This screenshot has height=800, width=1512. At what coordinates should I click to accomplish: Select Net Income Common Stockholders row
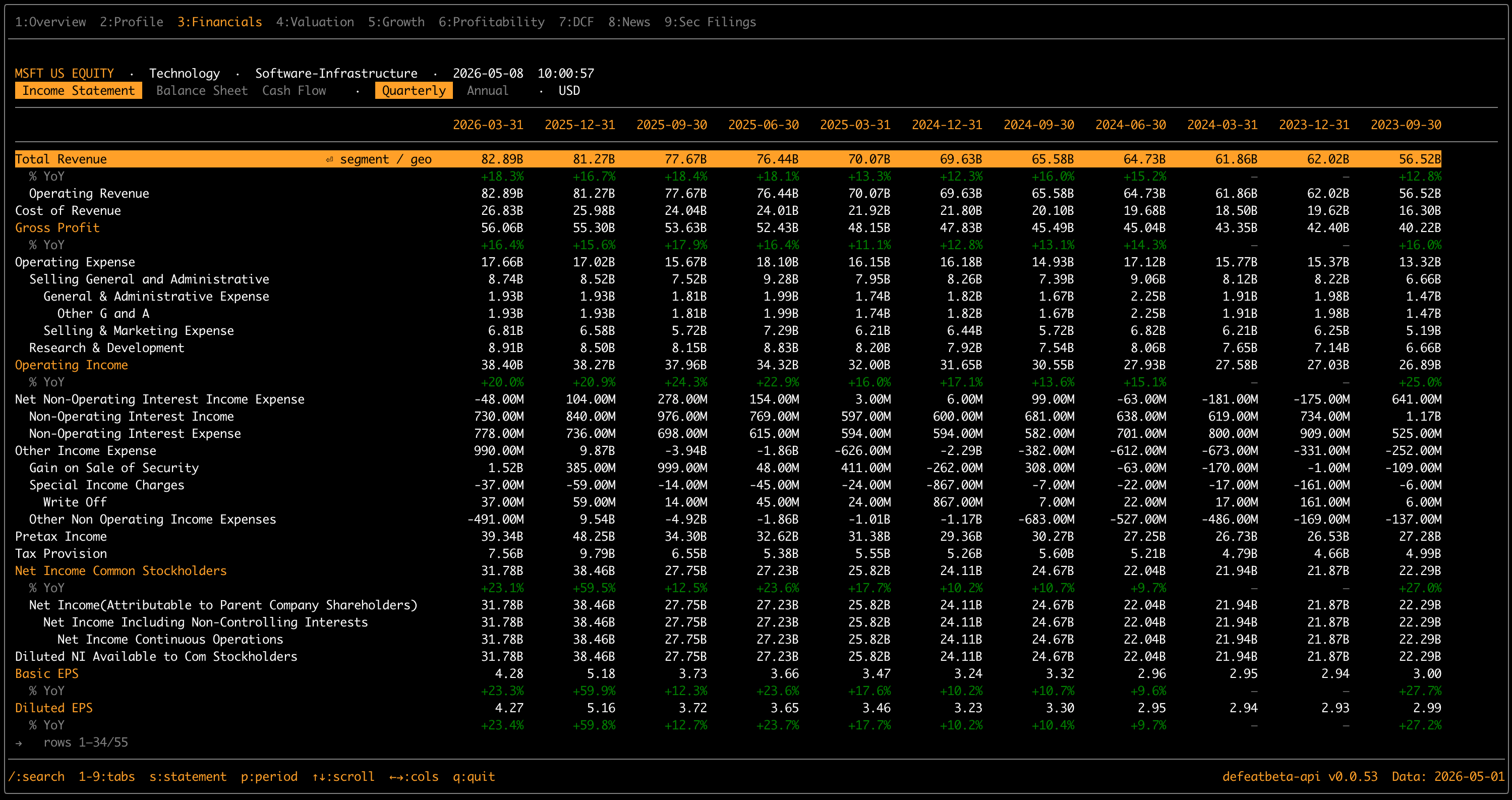(x=121, y=570)
